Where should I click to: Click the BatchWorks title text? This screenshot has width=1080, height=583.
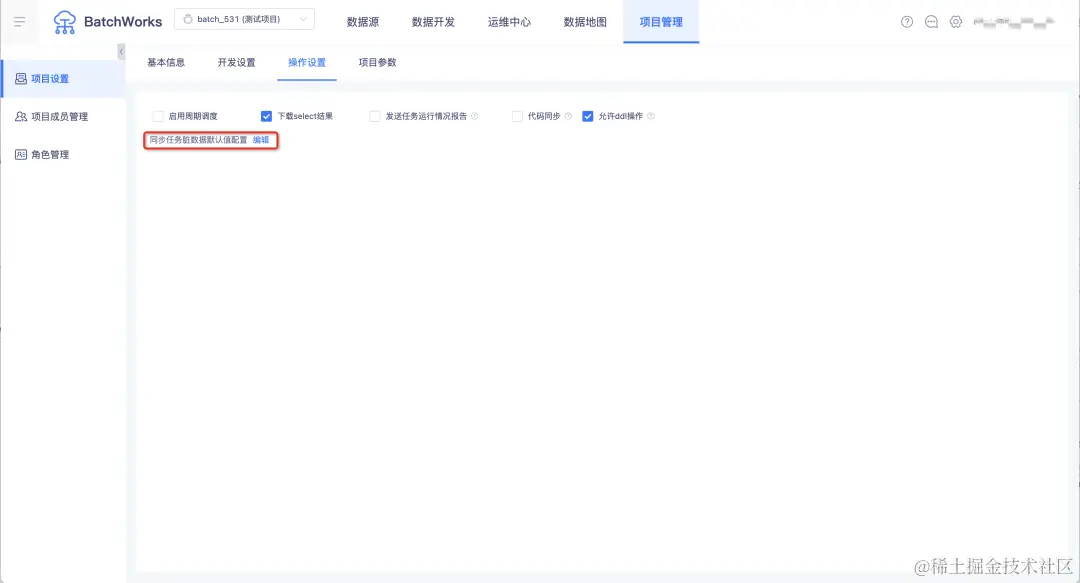tap(123, 22)
